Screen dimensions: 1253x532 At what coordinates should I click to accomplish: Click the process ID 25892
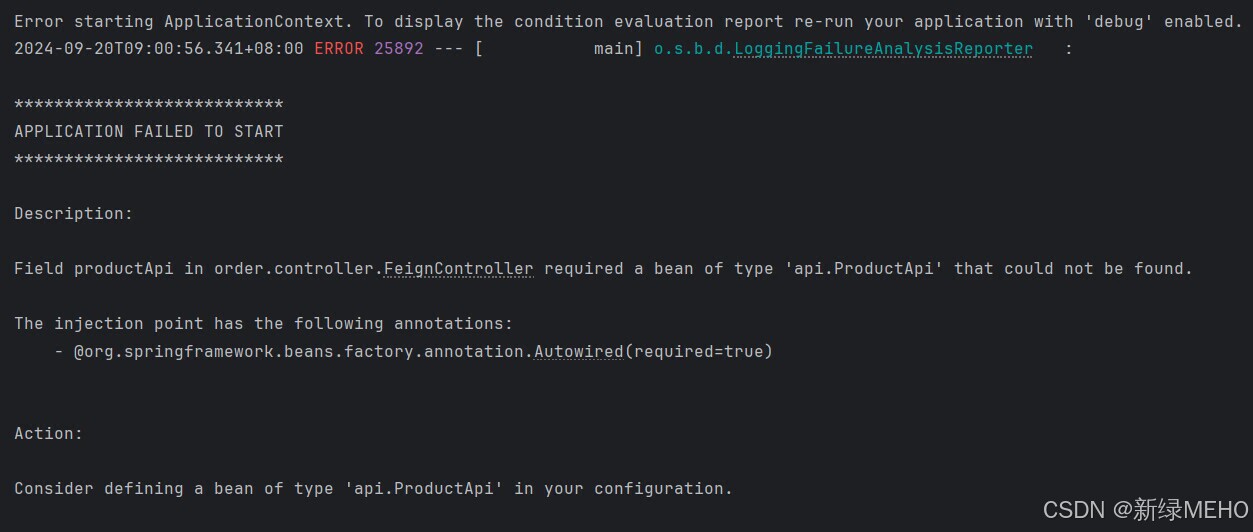(399, 49)
